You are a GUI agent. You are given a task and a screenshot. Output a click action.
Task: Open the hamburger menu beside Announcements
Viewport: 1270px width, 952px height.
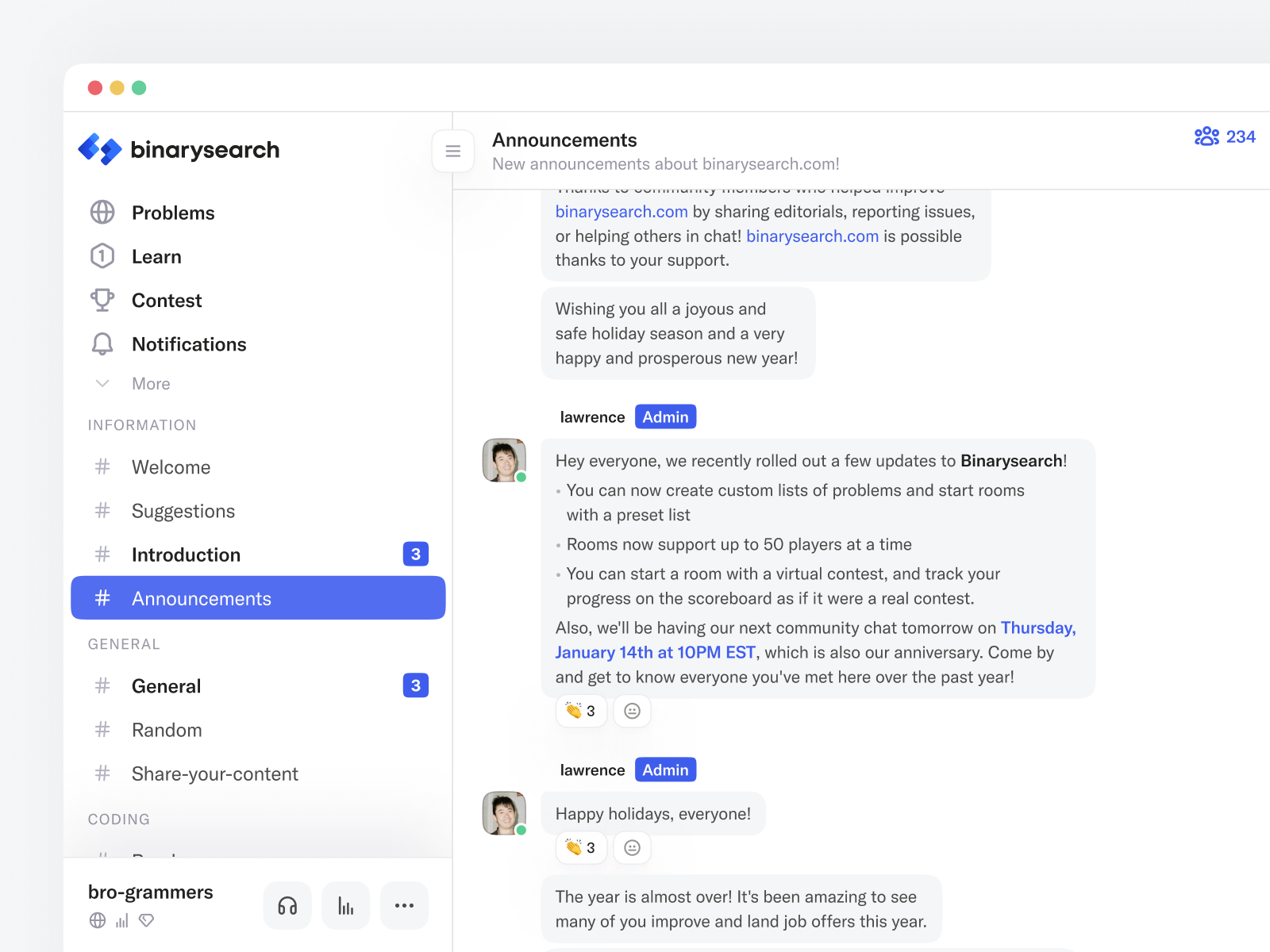click(453, 151)
